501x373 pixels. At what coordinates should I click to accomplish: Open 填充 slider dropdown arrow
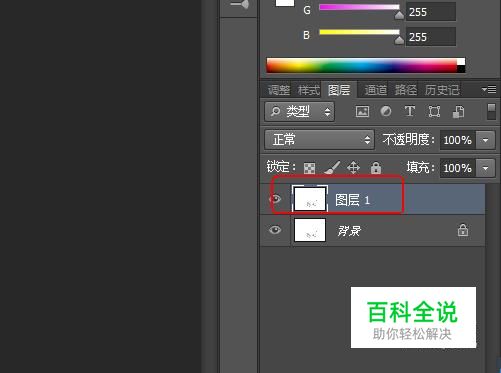[485, 168]
